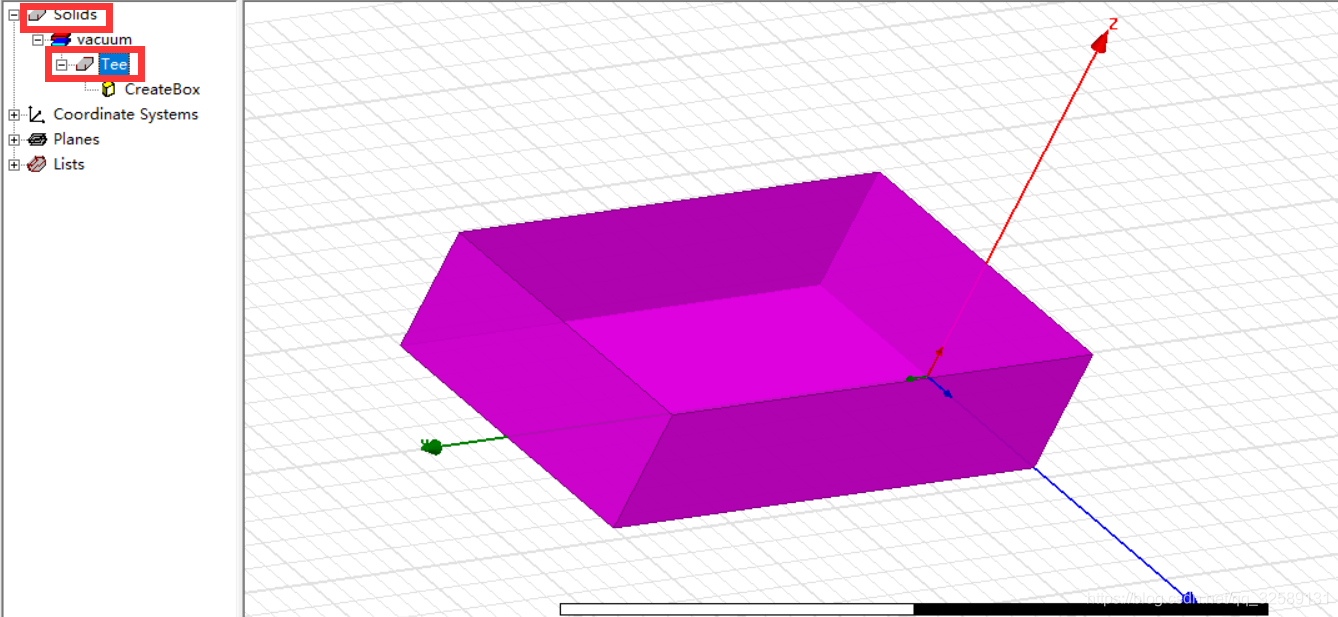The width and height of the screenshot is (1338, 617).
Task: Collapse the Tee object node
Action: tap(61, 65)
